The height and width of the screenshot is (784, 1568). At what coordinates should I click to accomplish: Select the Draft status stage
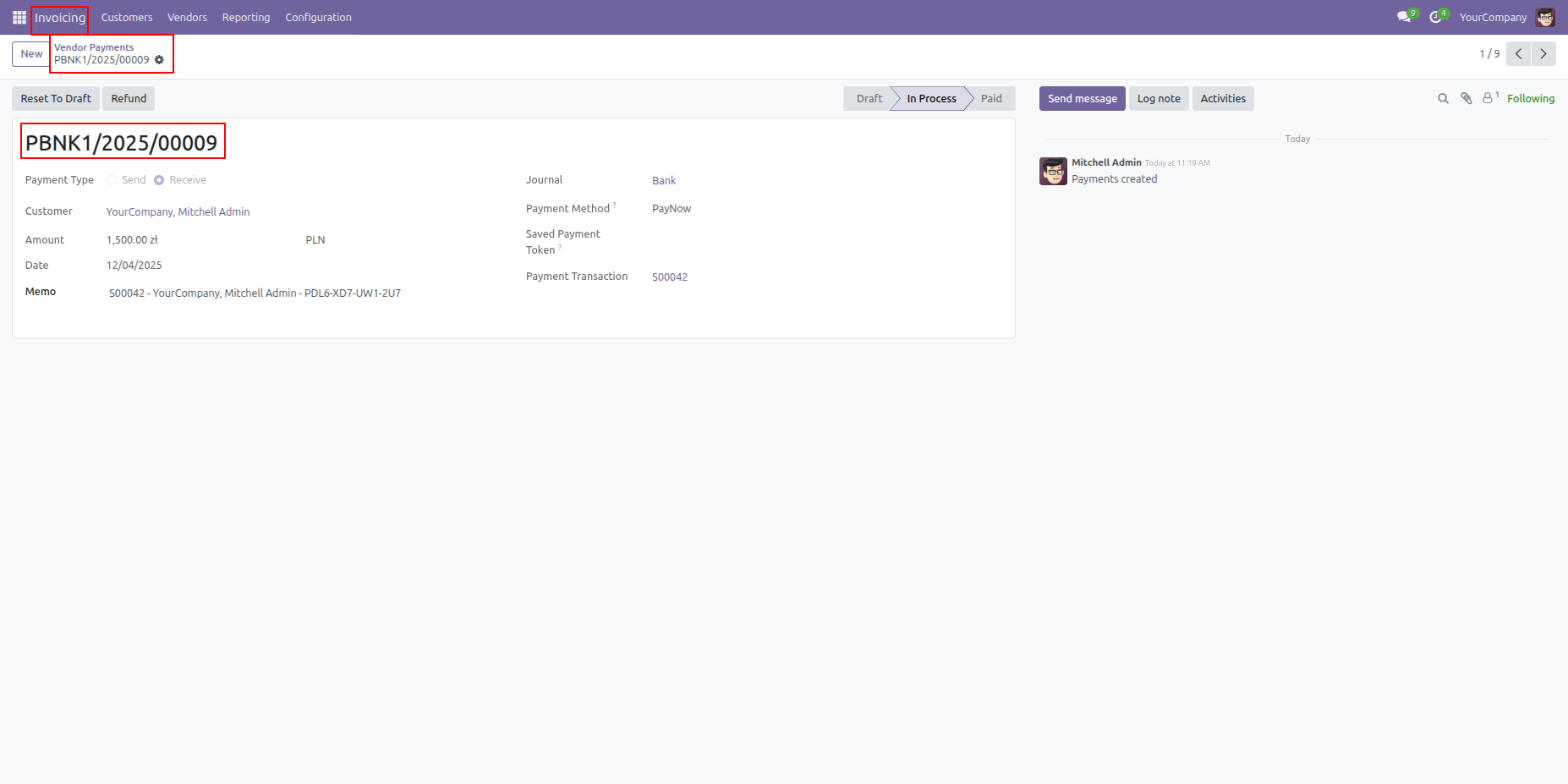(869, 99)
